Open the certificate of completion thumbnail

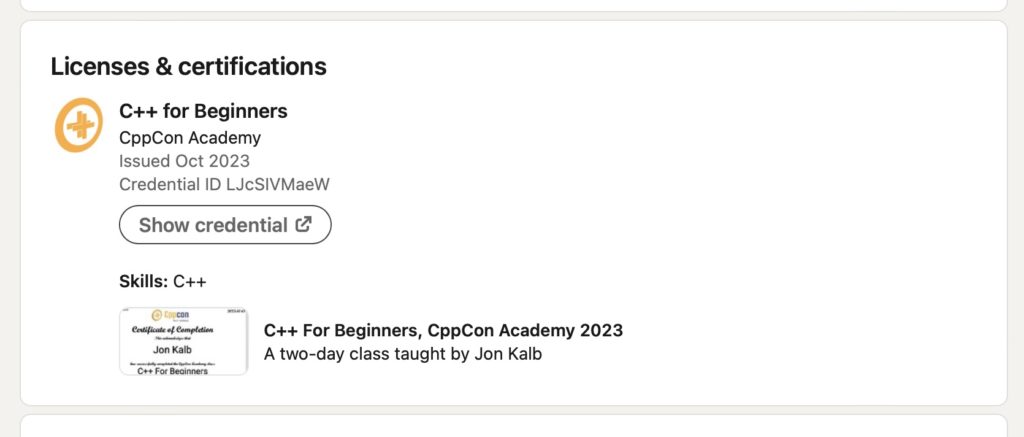tap(184, 341)
